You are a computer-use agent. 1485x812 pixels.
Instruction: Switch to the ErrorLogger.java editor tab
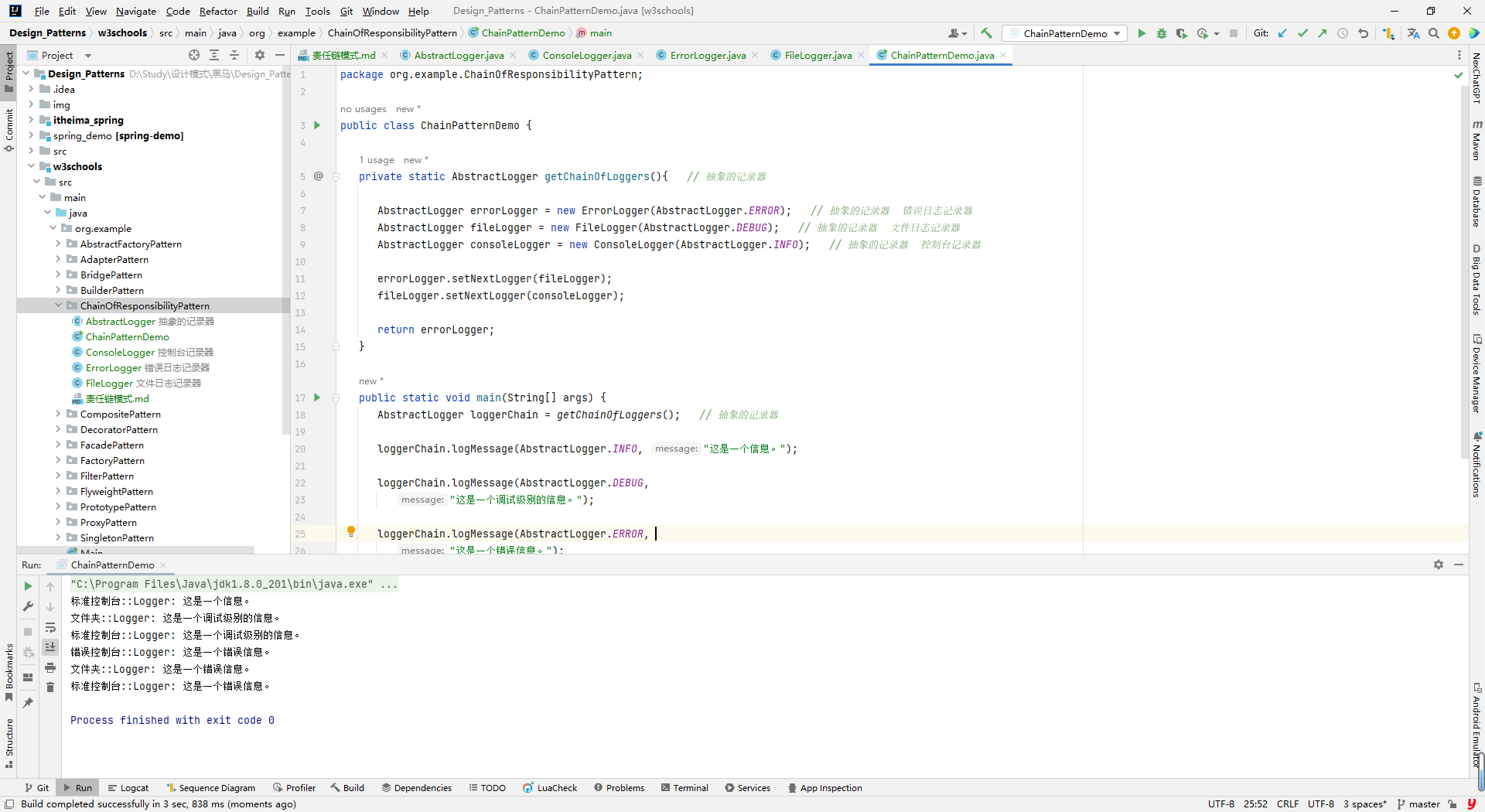[x=707, y=55]
